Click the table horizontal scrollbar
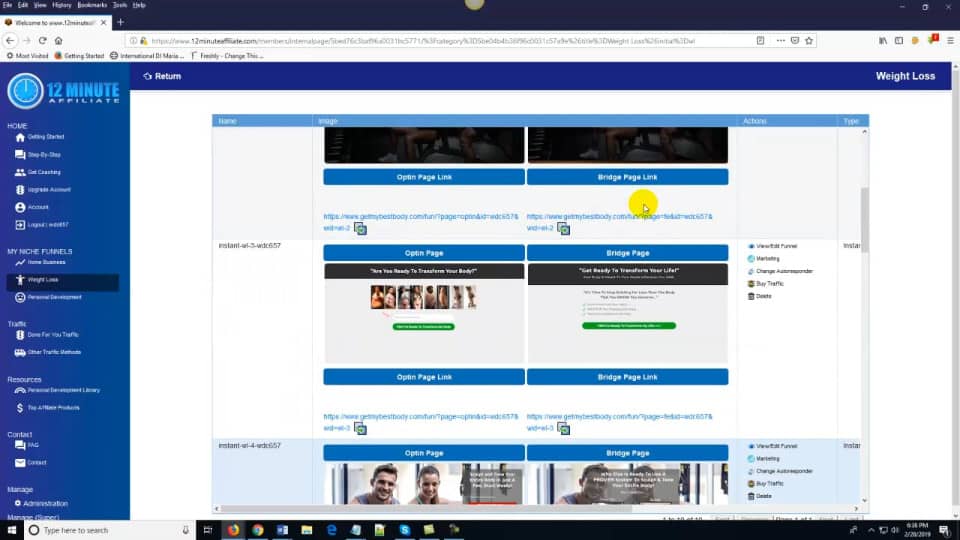Screen dimensions: 960x540 [x=426, y=509]
